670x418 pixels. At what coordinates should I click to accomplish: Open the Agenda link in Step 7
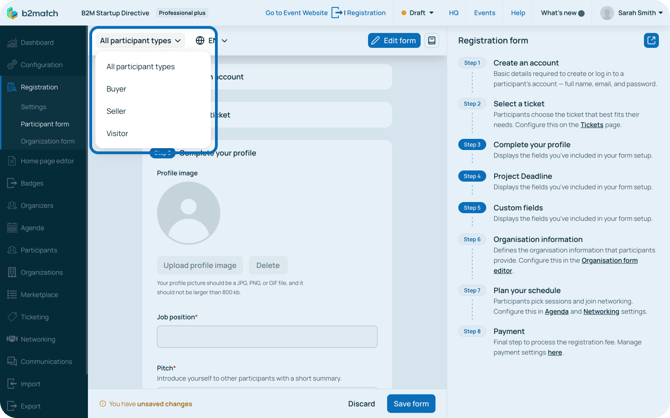(556, 312)
